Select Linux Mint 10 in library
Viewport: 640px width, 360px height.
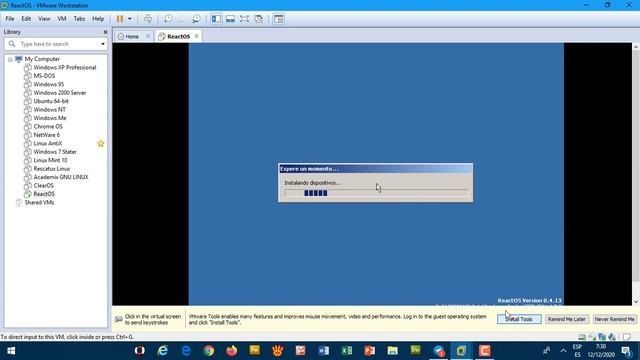(x=50, y=160)
